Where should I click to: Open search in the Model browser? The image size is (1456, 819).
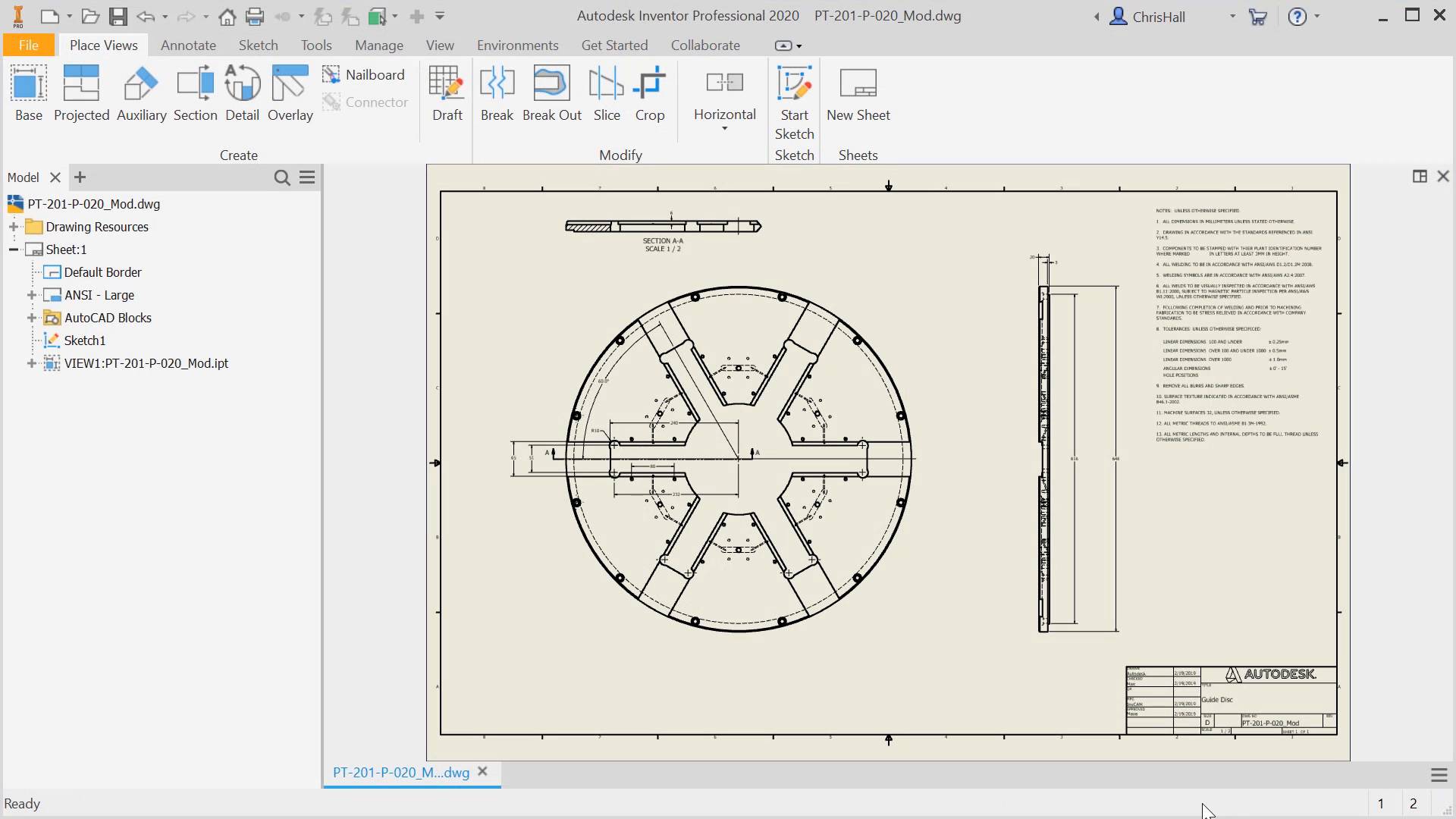click(282, 177)
